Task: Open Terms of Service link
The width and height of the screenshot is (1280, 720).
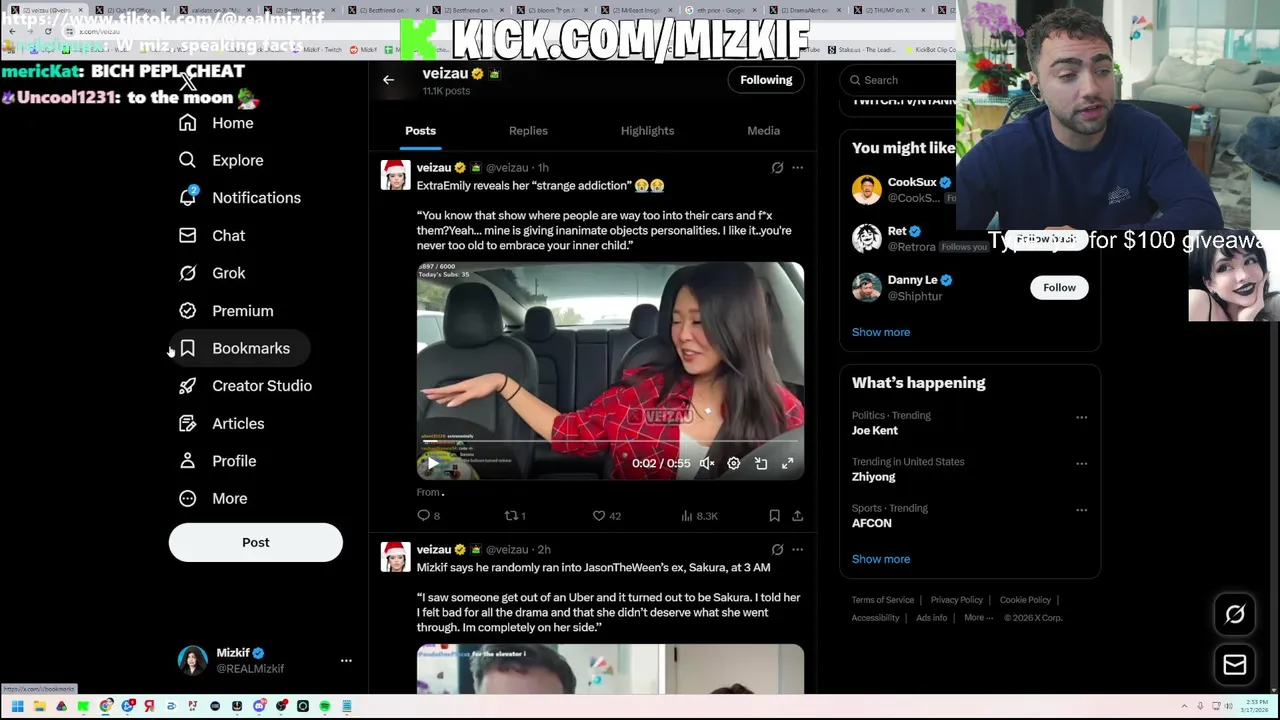Action: (x=883, y=600)
